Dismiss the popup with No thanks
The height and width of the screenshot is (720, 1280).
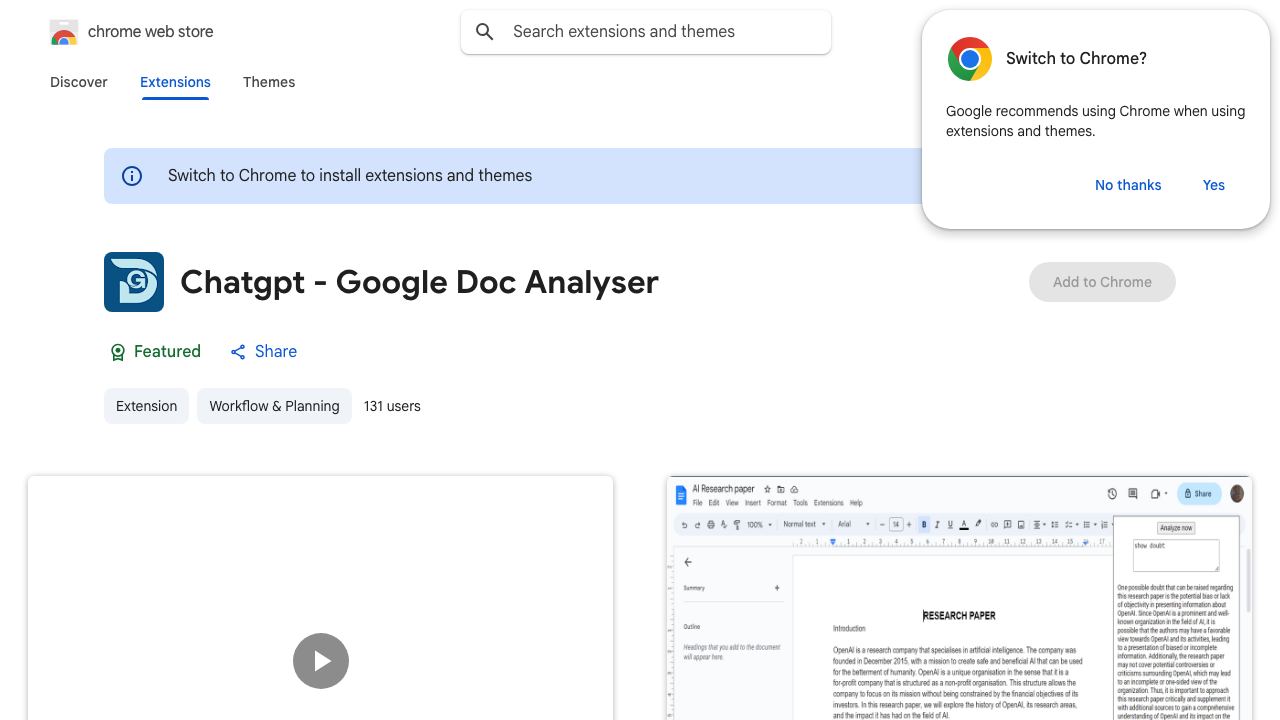click(1128, 185)
